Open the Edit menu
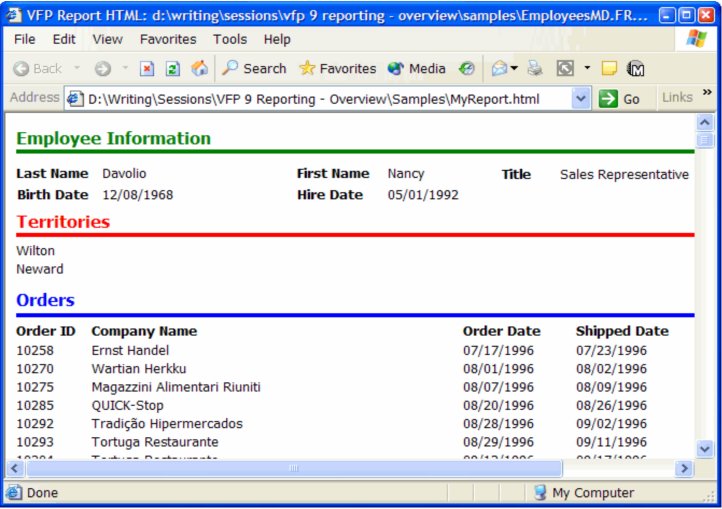 click(x=64, y=40)
